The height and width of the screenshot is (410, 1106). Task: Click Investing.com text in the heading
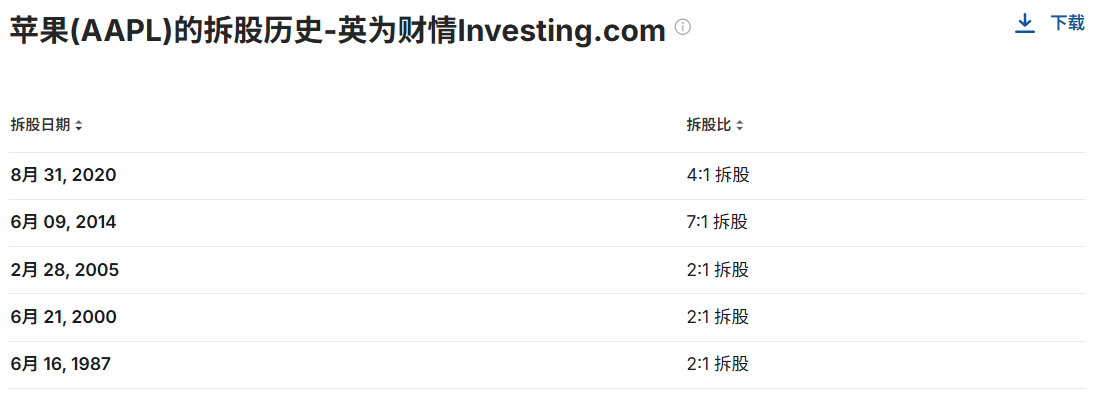tap(561, 30)
